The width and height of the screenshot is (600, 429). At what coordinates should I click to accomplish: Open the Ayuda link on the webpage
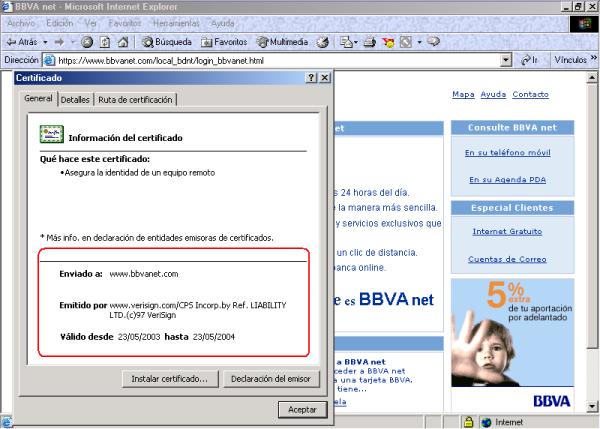point(493,94)
